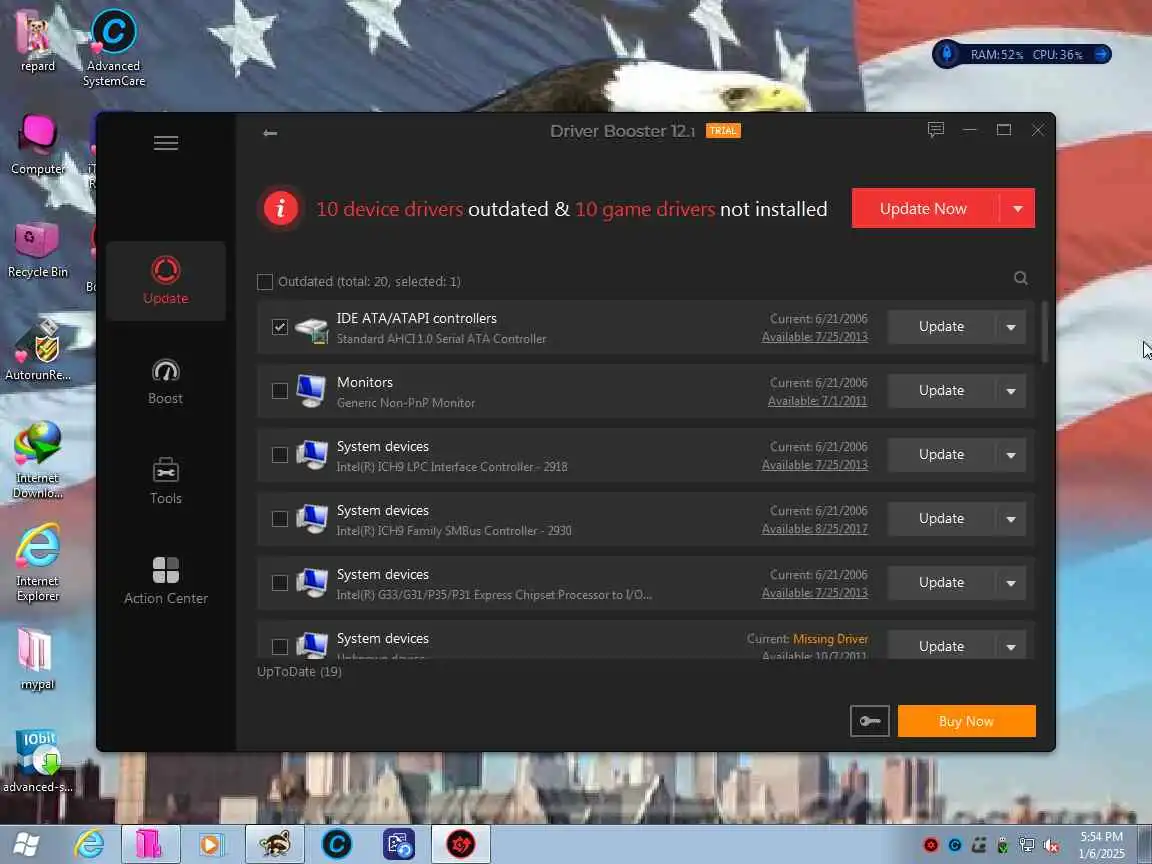This screenshot has width=1152, height=864.
Task: Open the raccoon app on the taskbar
Action: [x=275, y=844]
